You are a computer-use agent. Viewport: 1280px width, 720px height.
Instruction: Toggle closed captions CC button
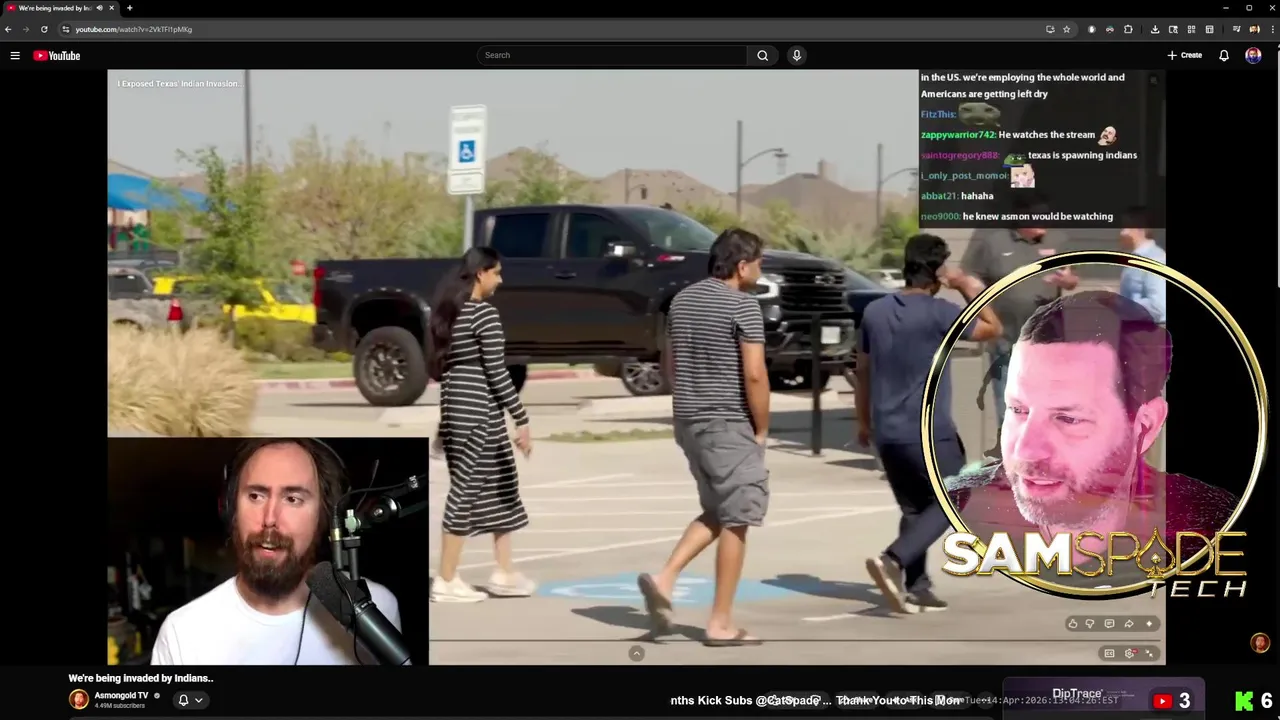[1109, 653]
